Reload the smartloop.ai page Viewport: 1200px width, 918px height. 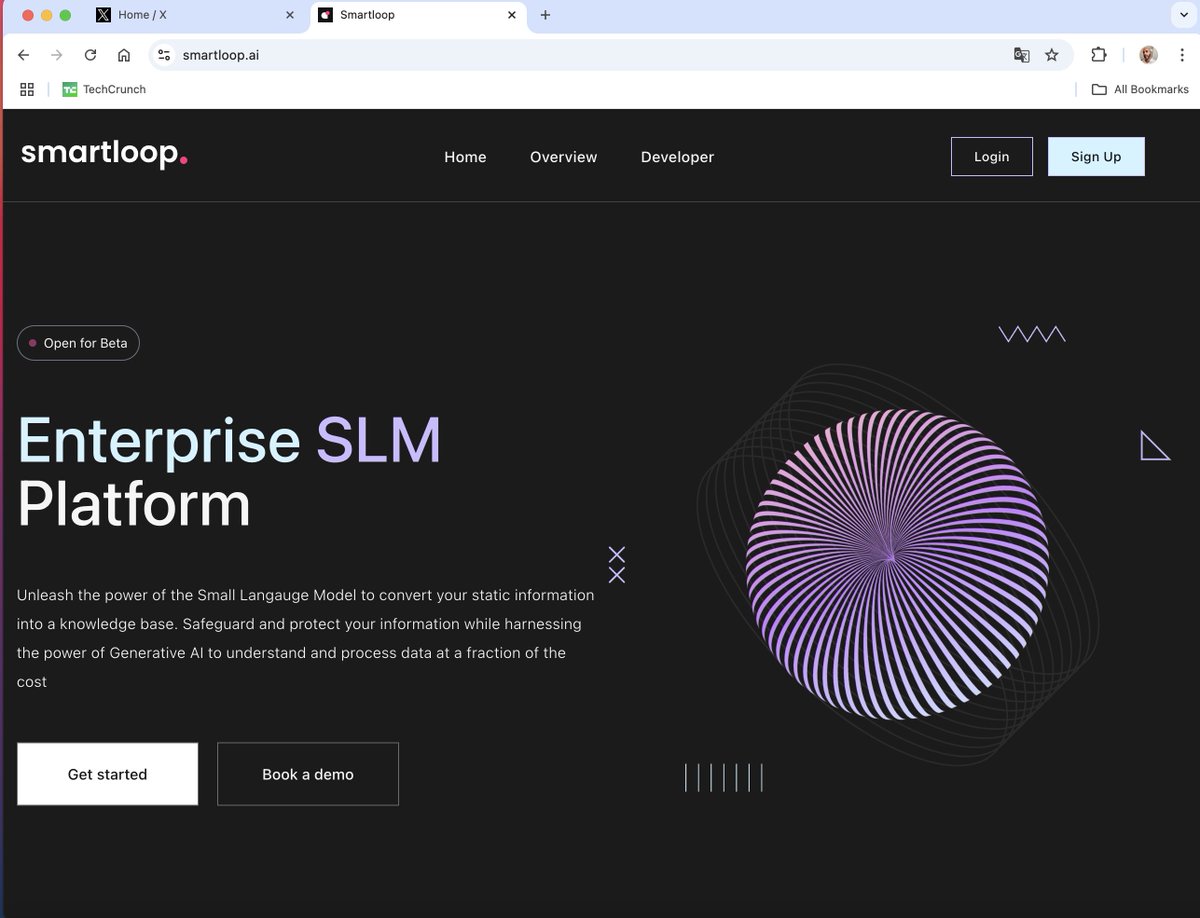coord(90,55)
